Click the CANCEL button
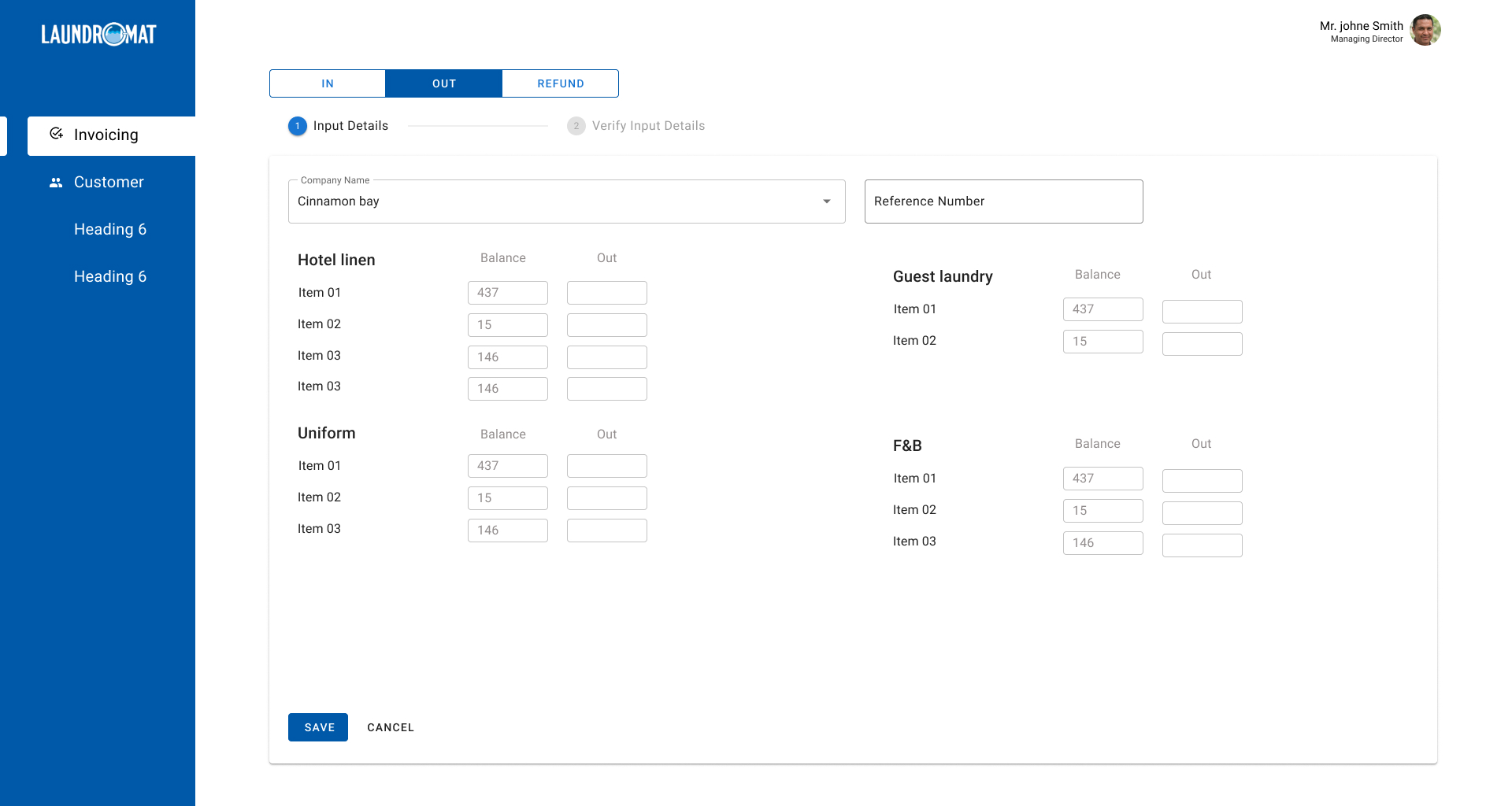 click(x=391, y=727)
